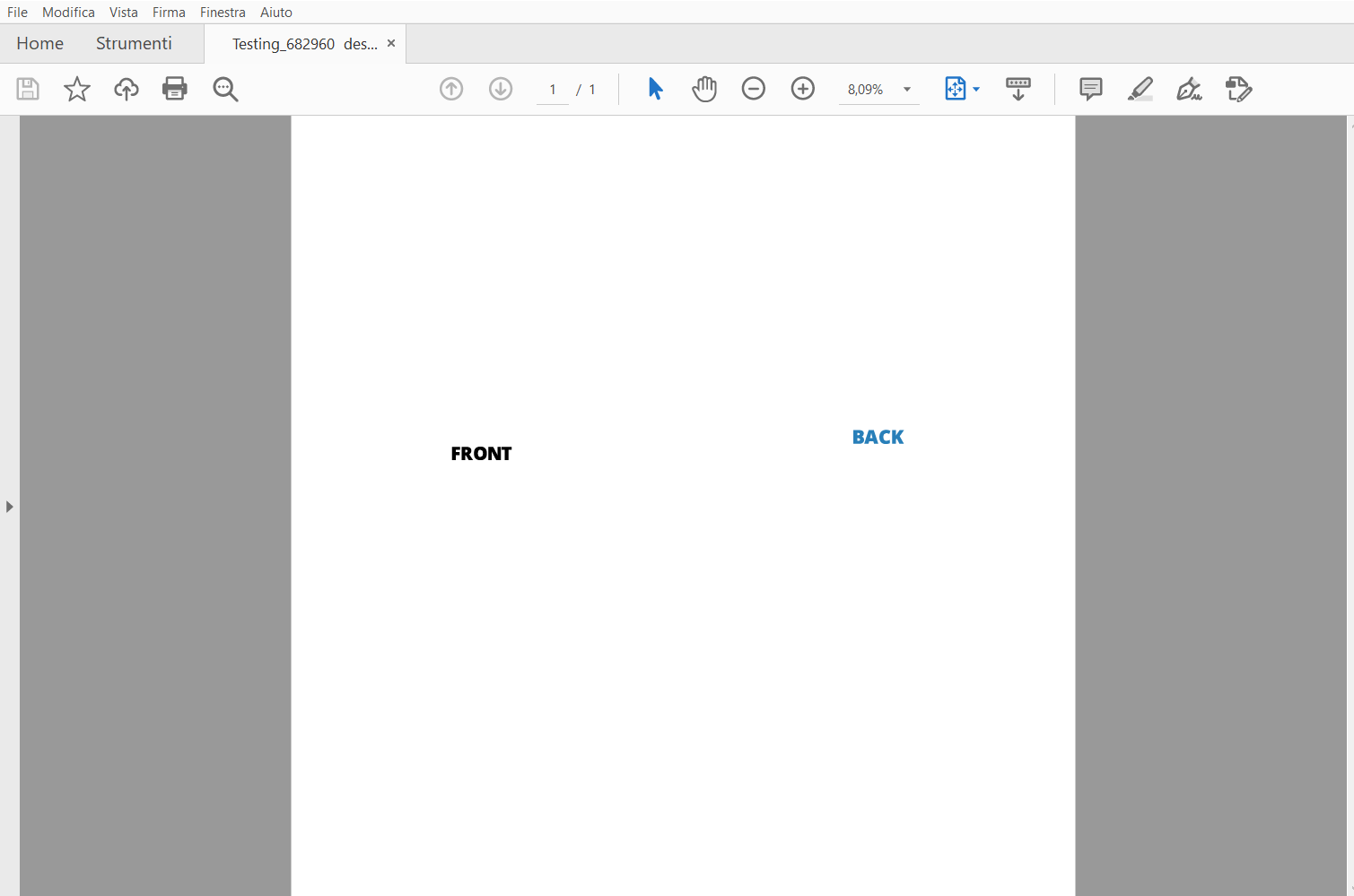1354x896 pixels.
Task: Select the Highlight text tool
Action: [1140, 89]
